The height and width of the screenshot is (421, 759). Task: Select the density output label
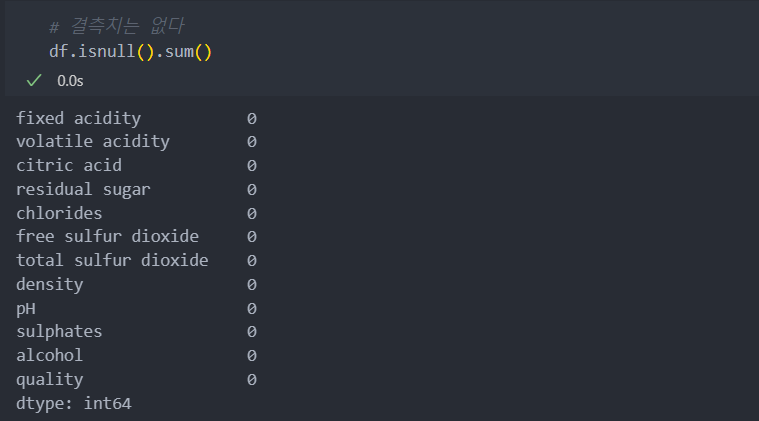[x=49, y=285]
